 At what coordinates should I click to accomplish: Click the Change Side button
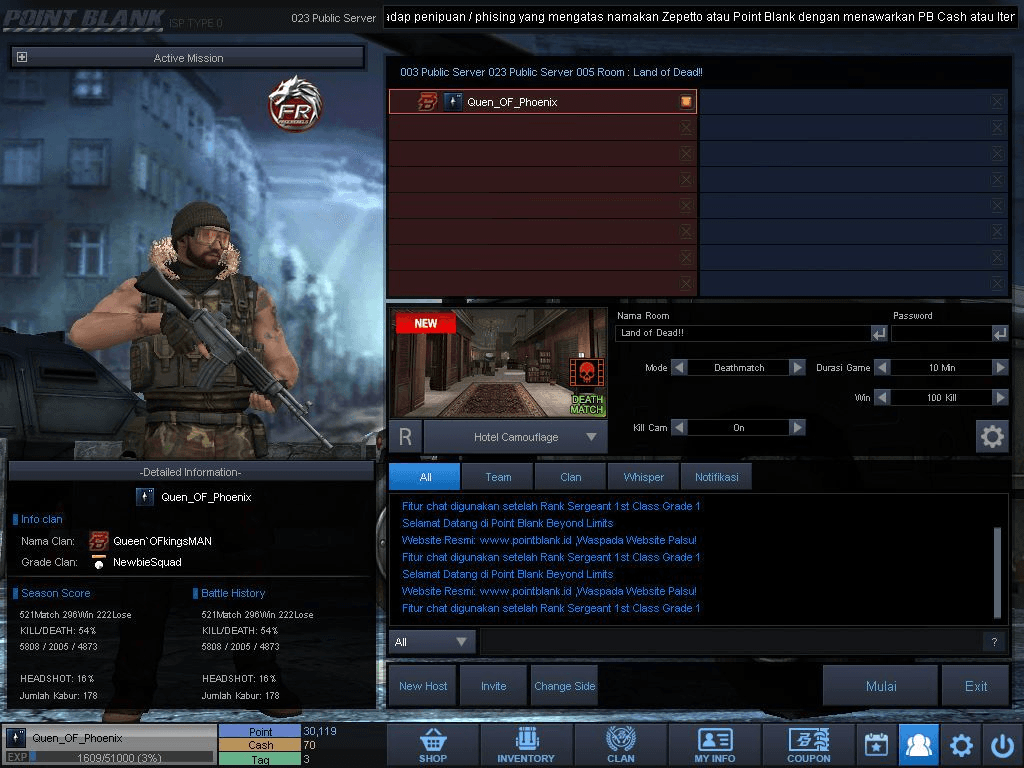pos(565,686)
